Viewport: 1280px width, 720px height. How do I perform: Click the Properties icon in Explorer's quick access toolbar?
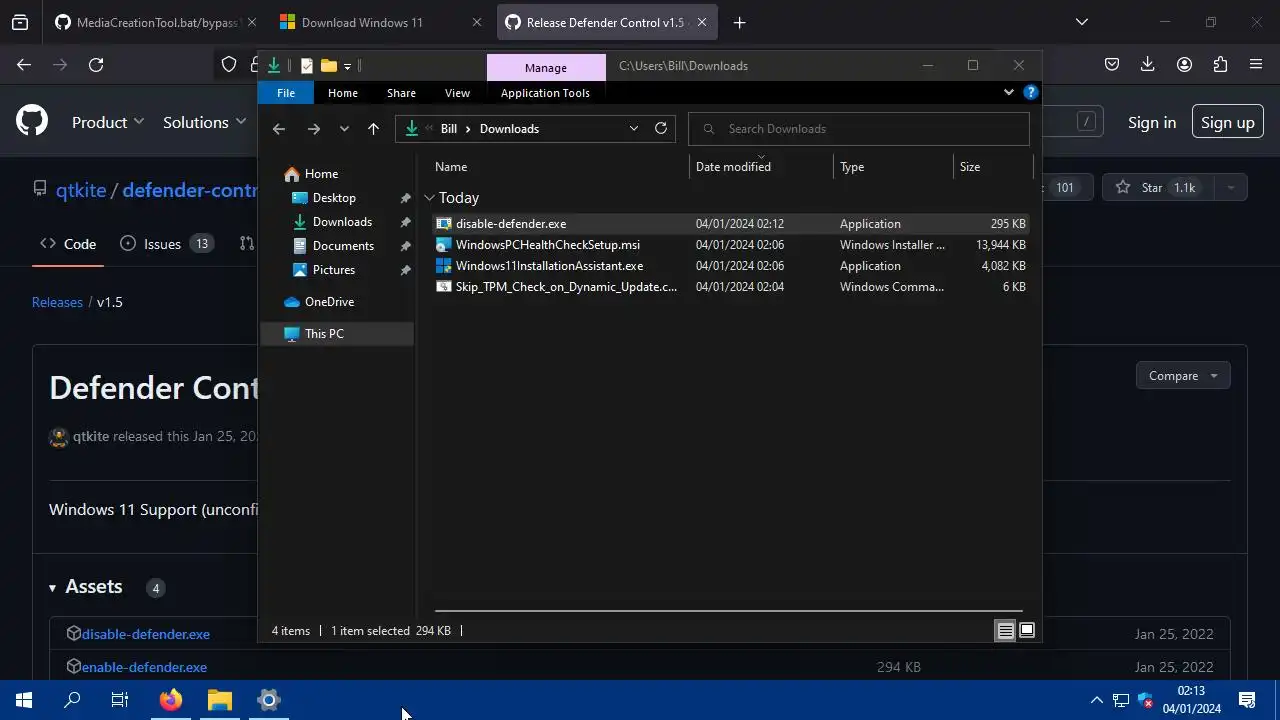coord(307,66)
